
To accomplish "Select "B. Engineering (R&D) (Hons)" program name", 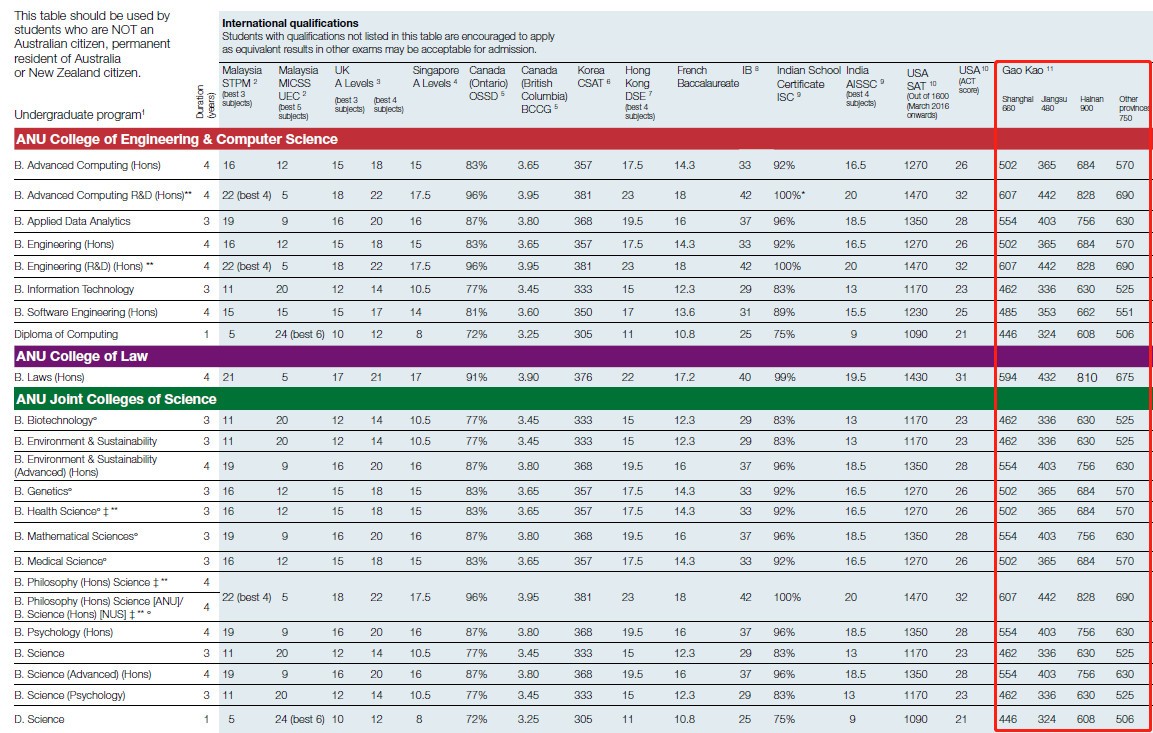I will (x=84, y=266).
